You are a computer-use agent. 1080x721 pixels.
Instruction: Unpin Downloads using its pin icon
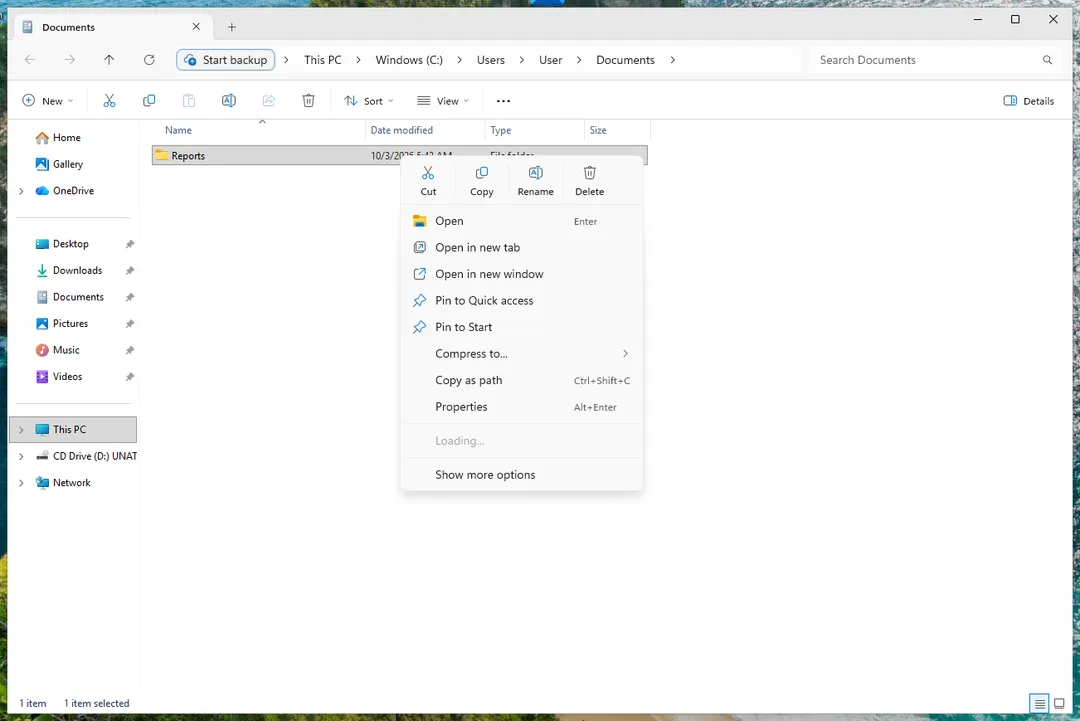point(129,271)
